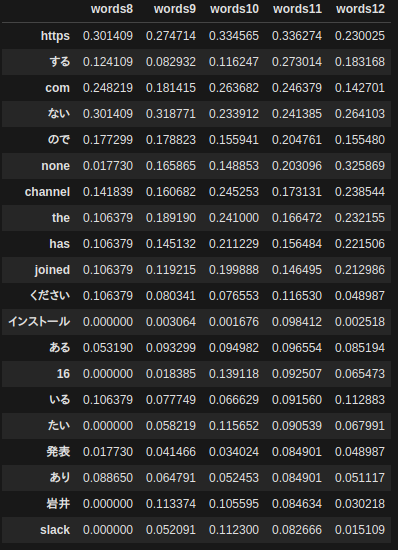The image size is (398, 550).
Task: Select the none row label
Action: click(55, 166)
